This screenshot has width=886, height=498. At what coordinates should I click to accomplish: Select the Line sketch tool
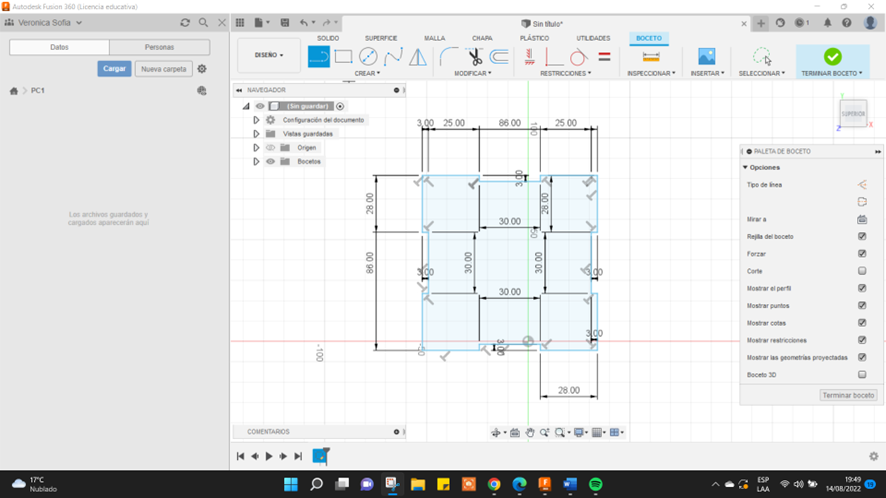(x=319, y=57)
